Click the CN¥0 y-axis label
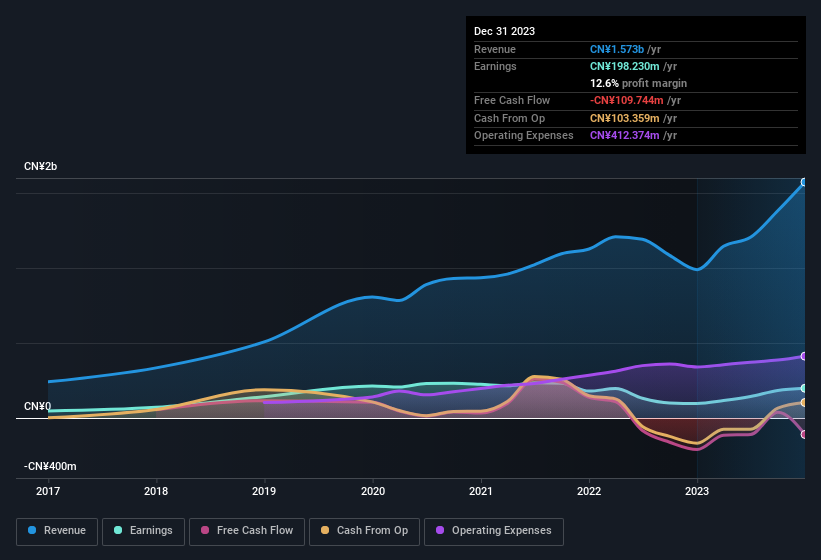 (37, 406)
